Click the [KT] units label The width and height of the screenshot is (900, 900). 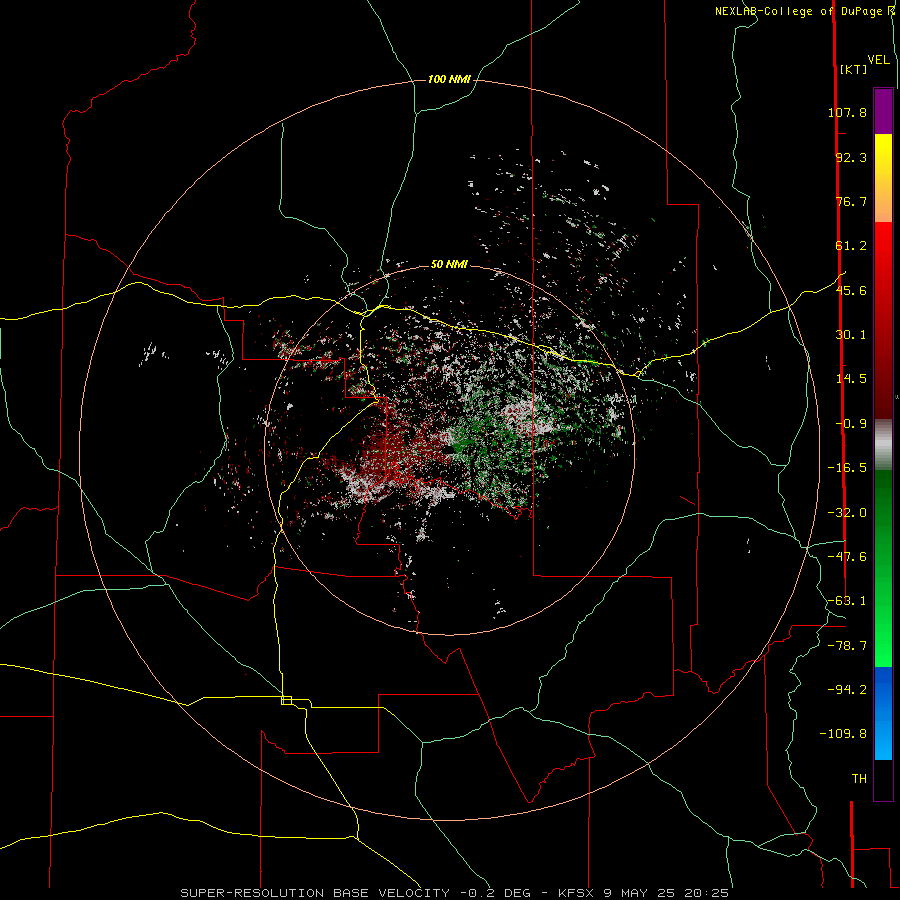tap(854, 69)
